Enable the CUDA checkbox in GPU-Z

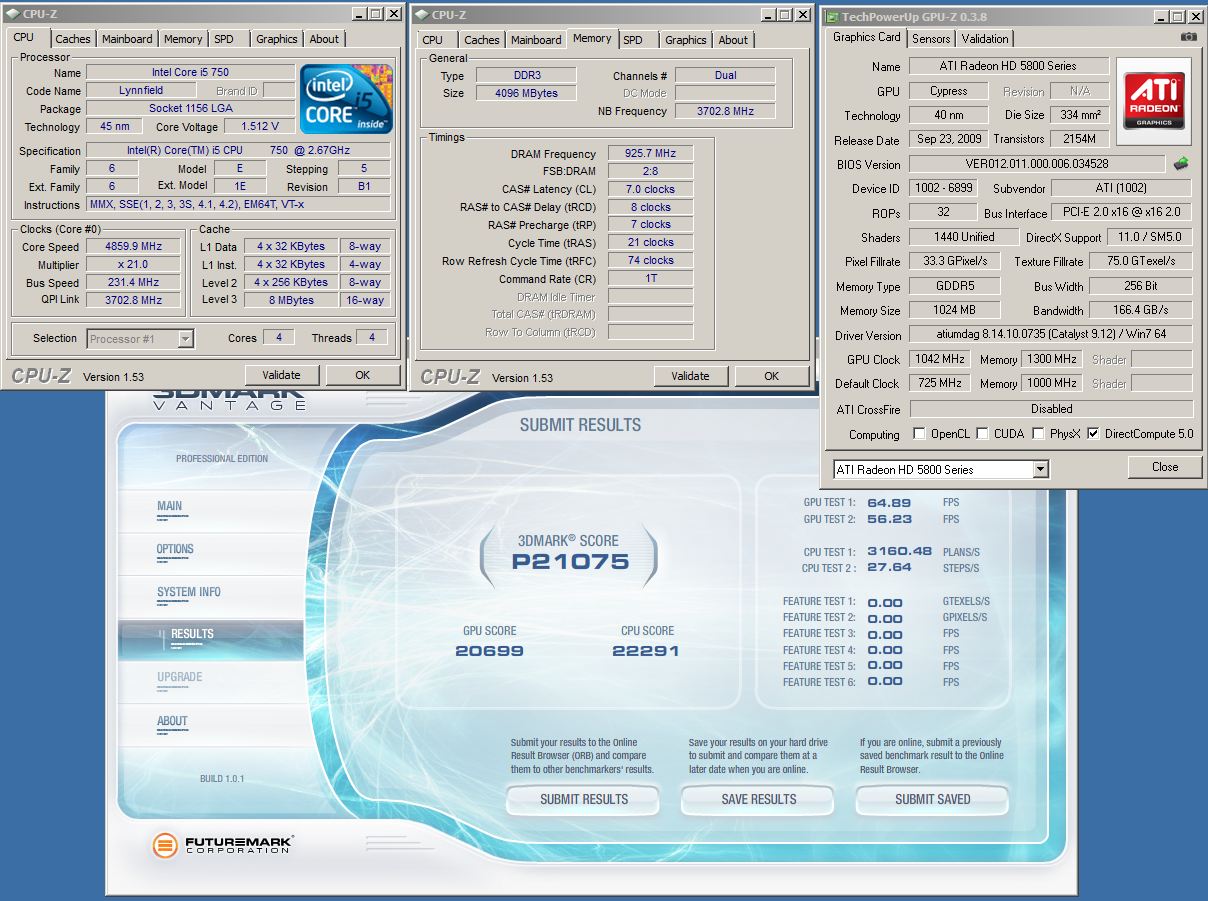[982, 434]
